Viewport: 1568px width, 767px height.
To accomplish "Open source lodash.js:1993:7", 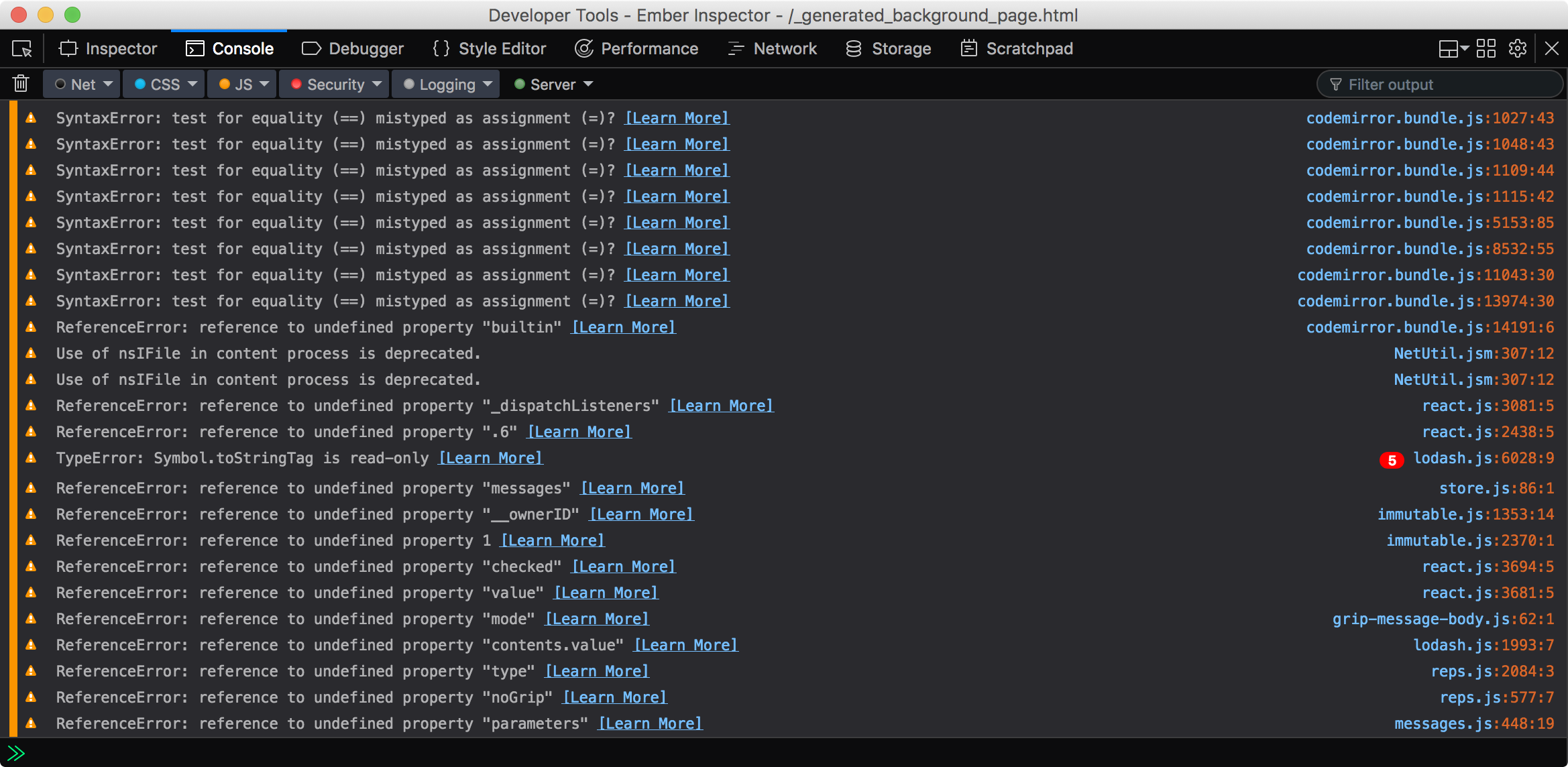I will click(1483, 645).
